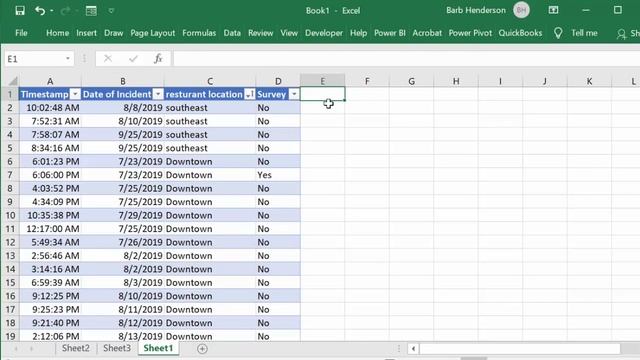This screenshot has height=360, width=640.
Task: Open the QuickBooks ribbon tab
Action: point(520,33)
